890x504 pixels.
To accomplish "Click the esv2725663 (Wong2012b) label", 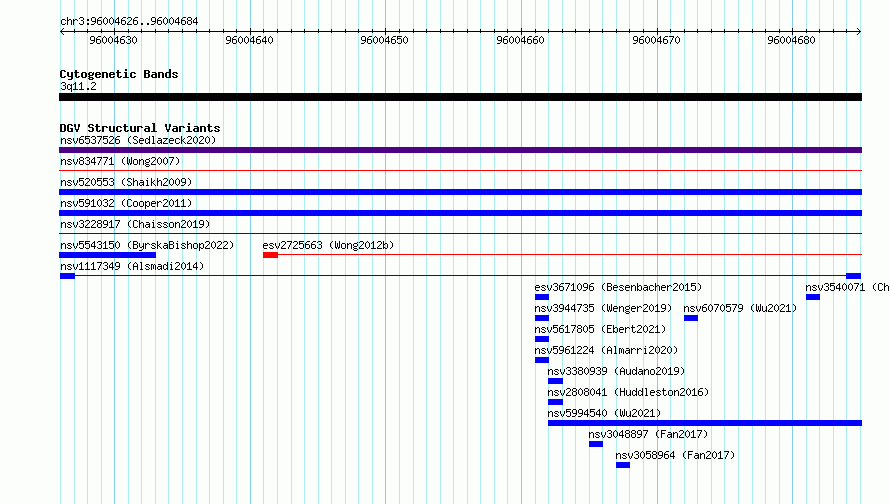I will (x=328, y=245).
